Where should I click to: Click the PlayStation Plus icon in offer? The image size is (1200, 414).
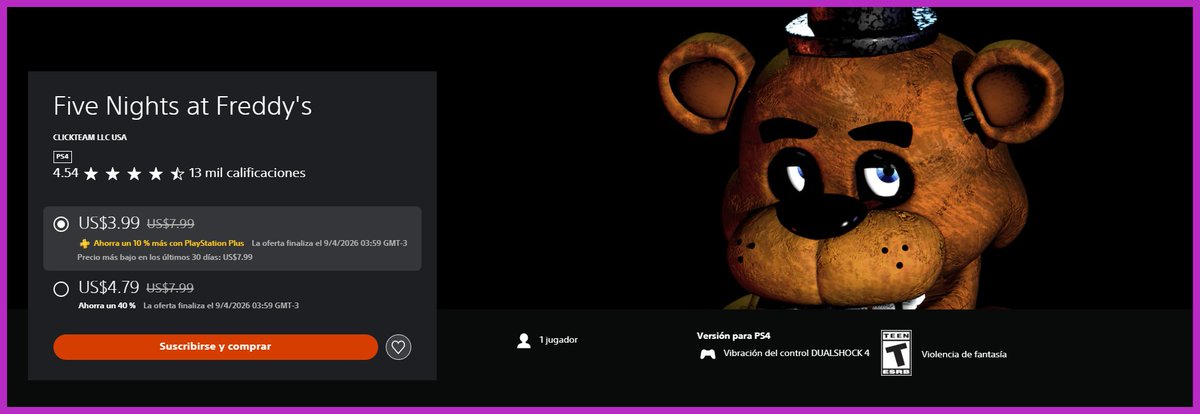84,243
